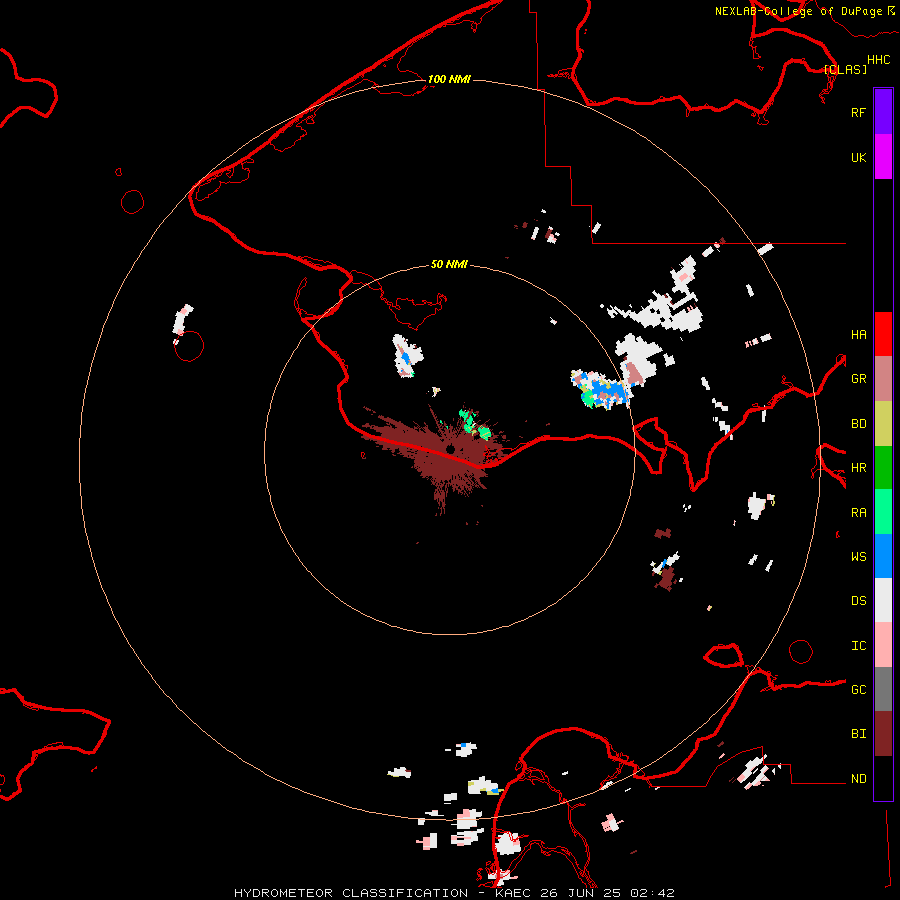Viewport: 900px width, 900px height.
Task: Click the GC legend label
Action: coord(858,689)
